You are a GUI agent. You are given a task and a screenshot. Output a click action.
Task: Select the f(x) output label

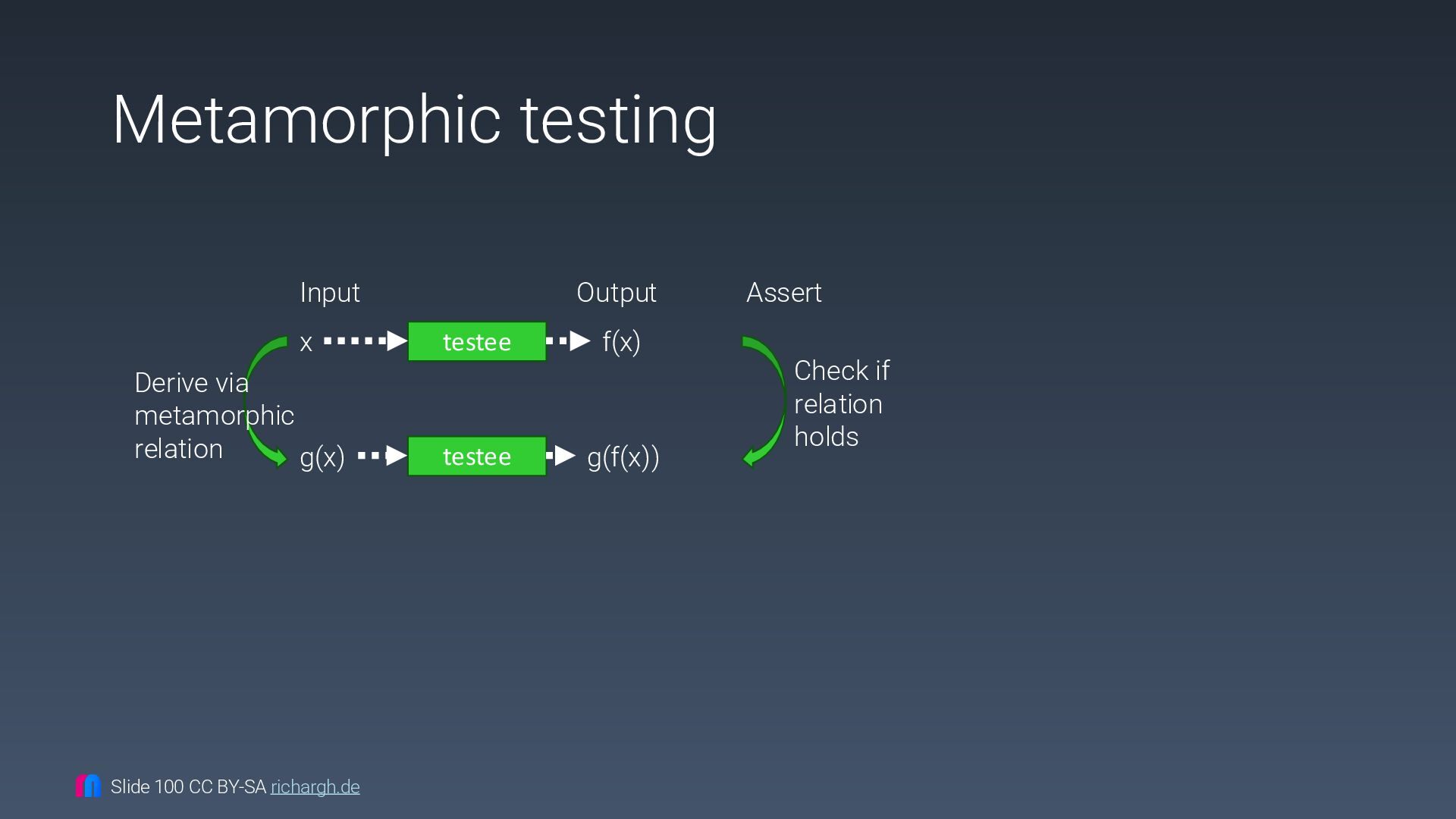click(x=621, y=342)
